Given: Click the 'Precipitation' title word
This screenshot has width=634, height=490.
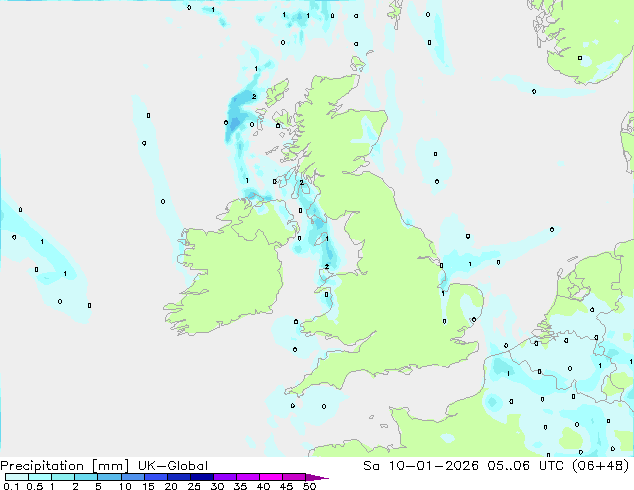Looking at the screenshot, I should pyautogui.click(x=42, y=466).
